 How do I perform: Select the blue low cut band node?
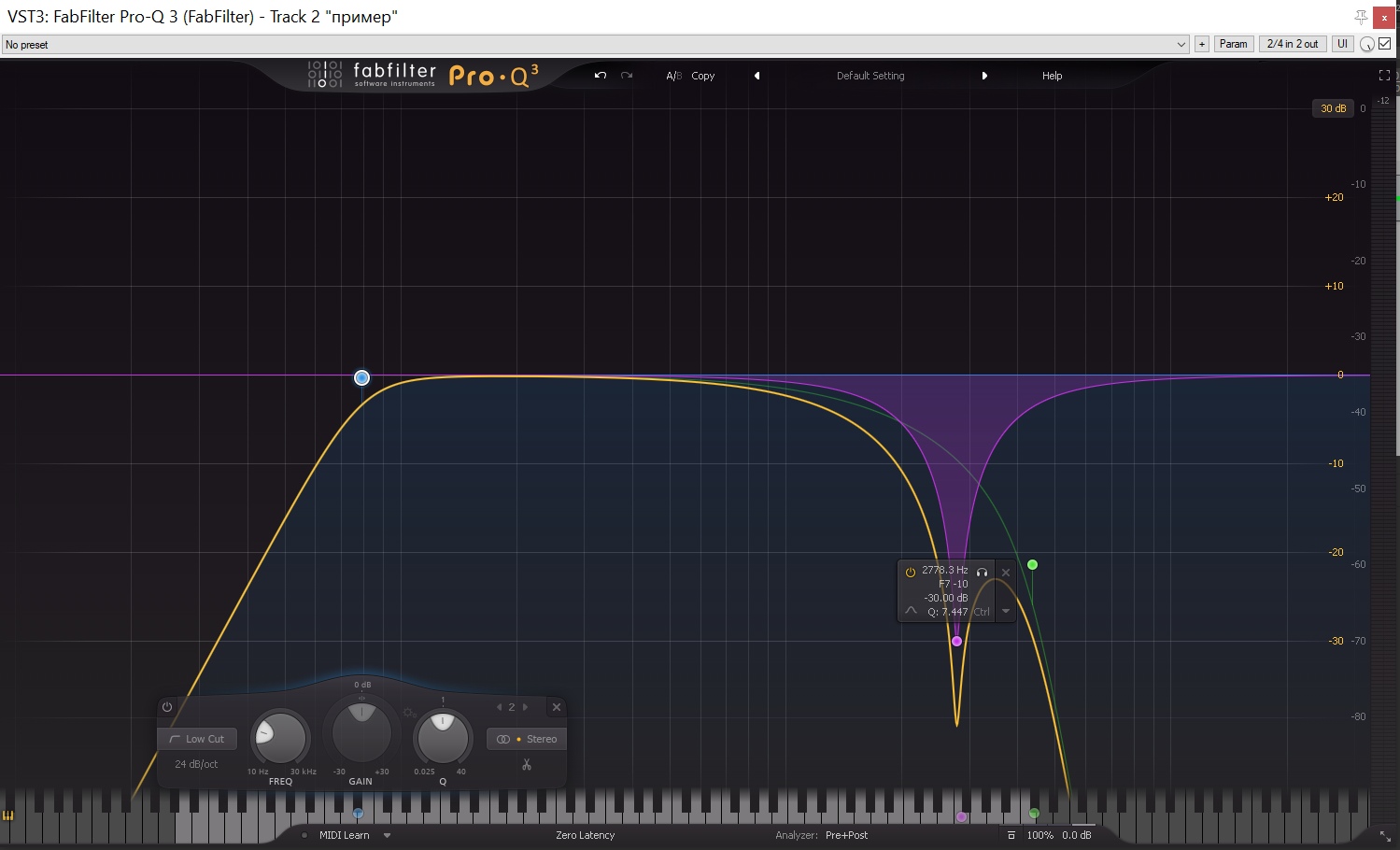[361, 377]
